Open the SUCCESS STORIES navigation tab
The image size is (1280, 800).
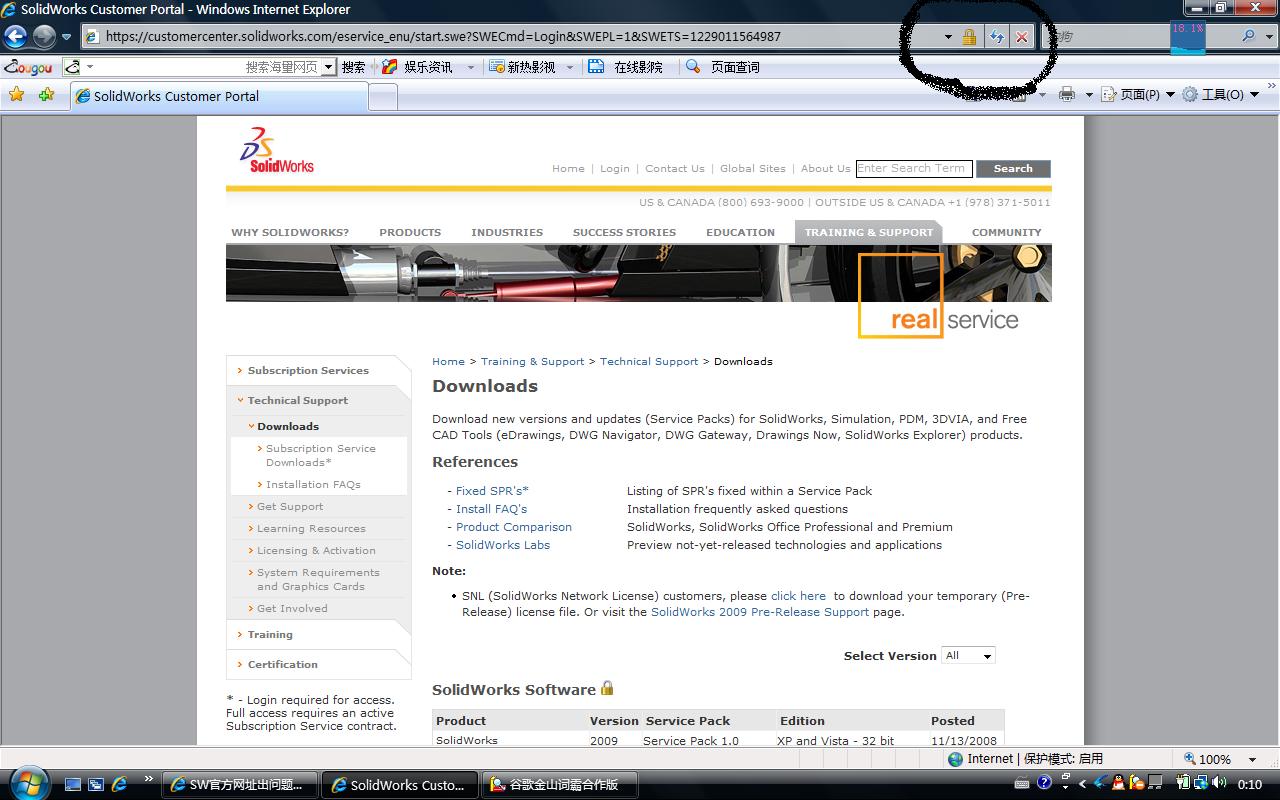tap(624, 232)
